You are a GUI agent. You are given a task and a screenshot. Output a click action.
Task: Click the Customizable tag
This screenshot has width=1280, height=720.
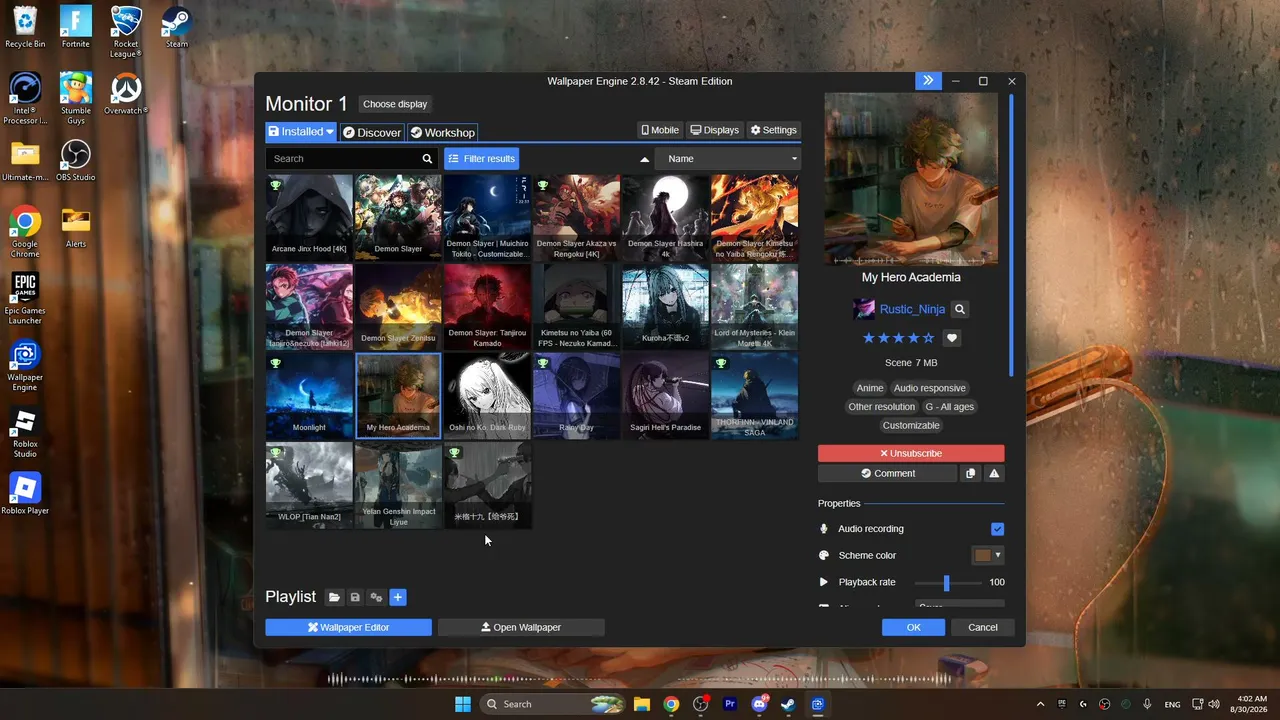[911, 425]
